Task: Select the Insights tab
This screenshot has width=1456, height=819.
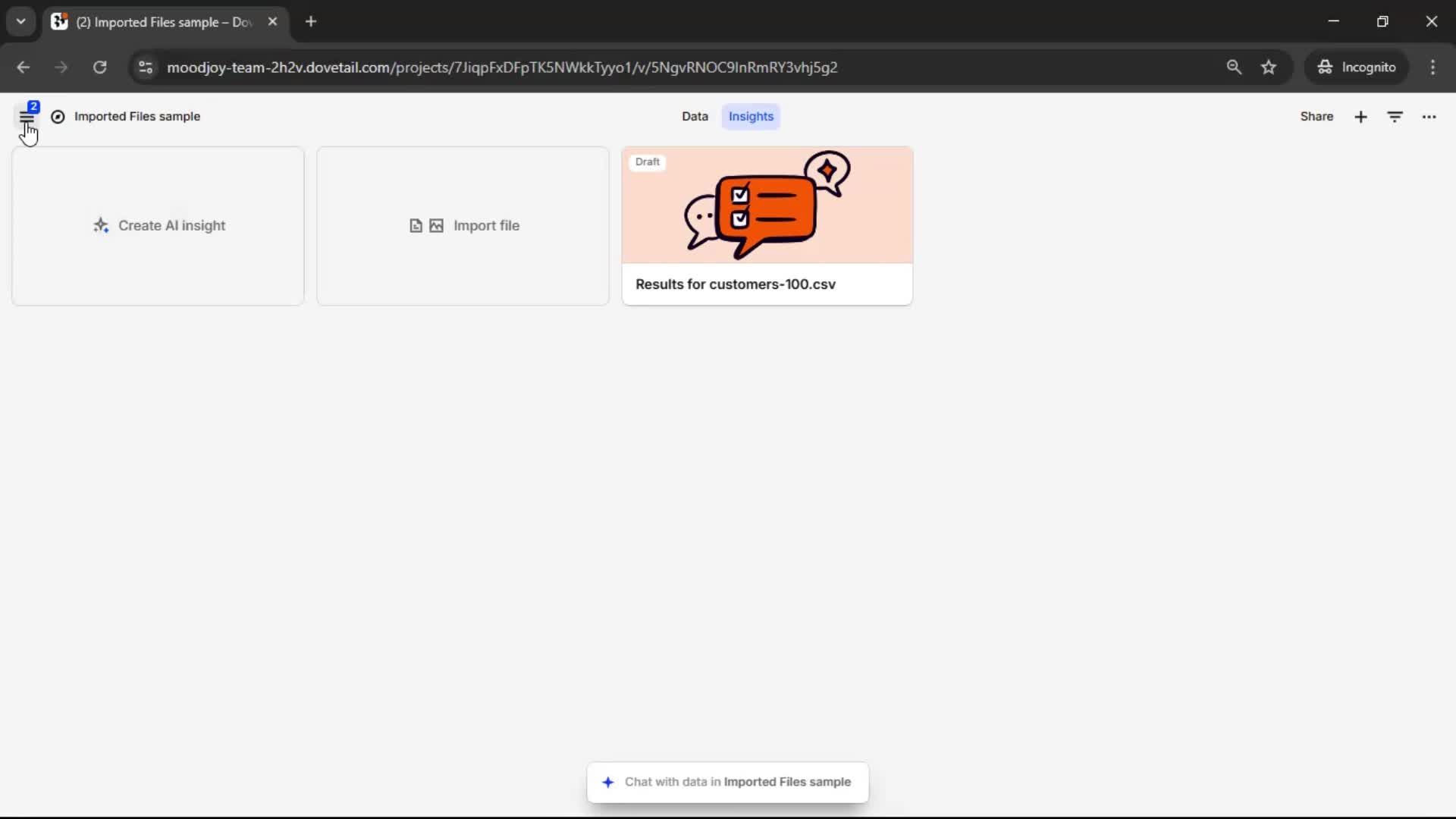Action: [x=751, y=117]
